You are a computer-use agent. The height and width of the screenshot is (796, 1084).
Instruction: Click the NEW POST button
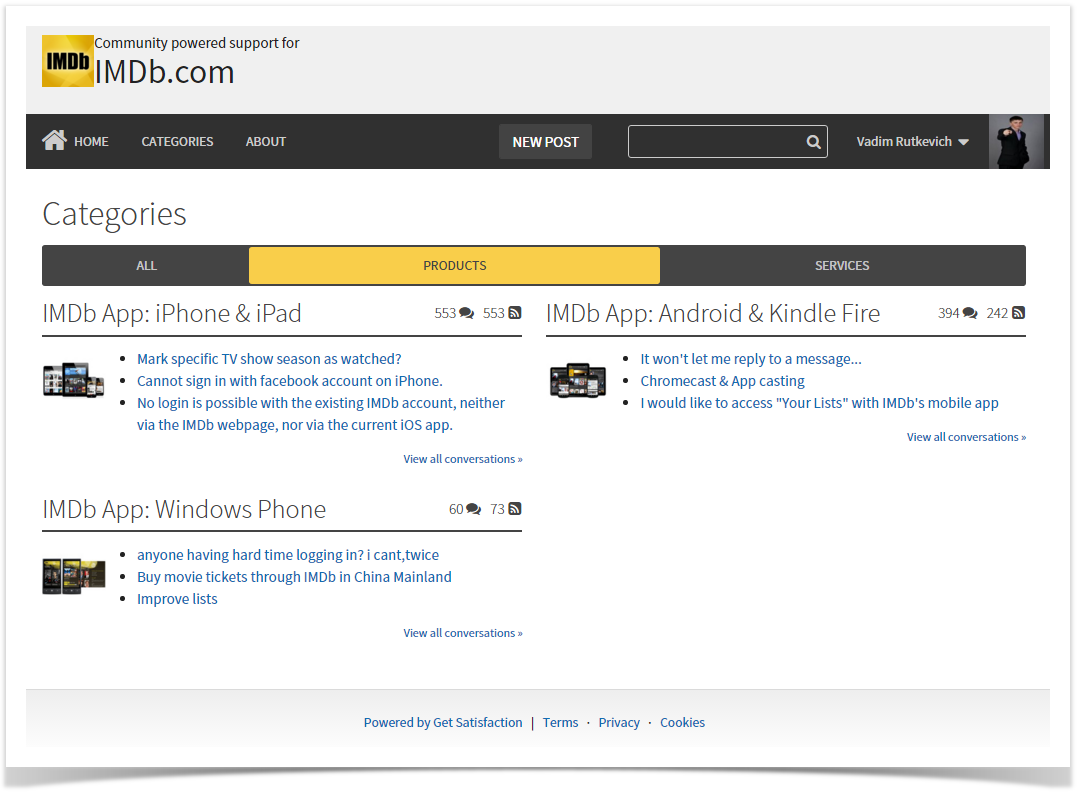[x=545, y=142]
